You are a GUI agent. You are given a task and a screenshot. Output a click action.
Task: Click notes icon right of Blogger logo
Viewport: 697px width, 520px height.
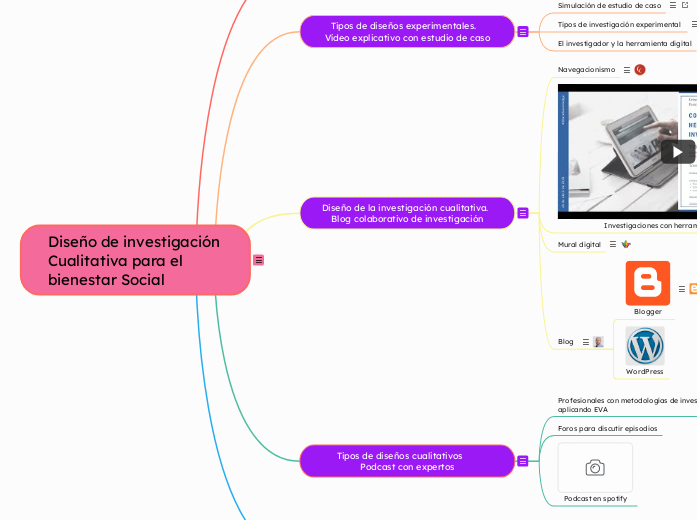[x=682, y=289]
